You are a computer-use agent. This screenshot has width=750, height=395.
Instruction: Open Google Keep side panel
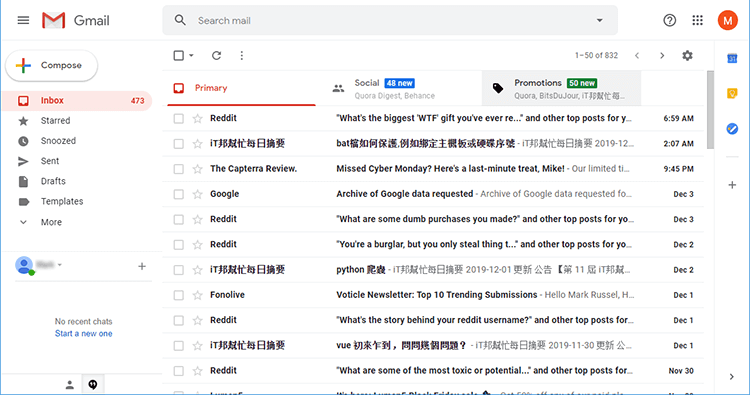[x=732, y=93]
